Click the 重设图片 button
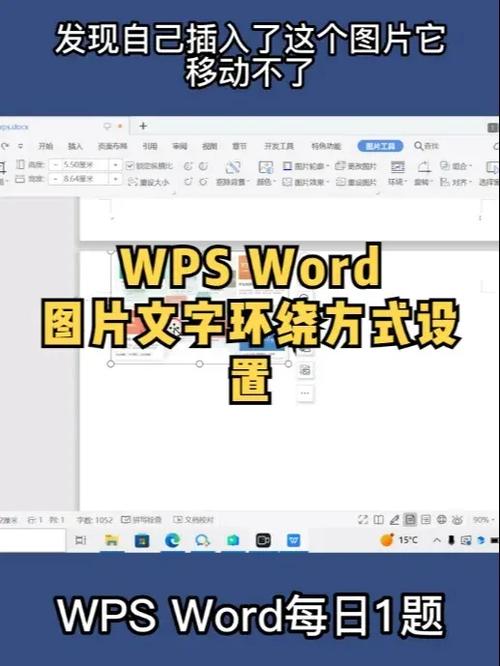 click(357, 182)
